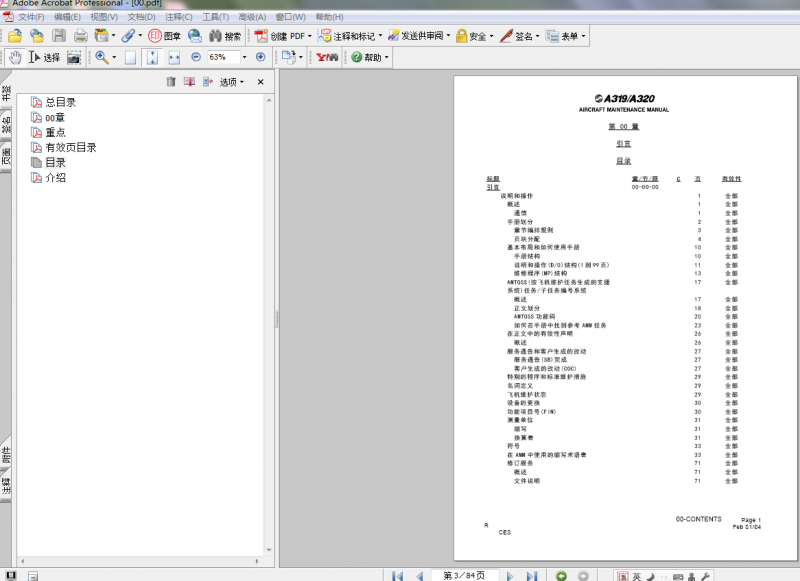The image size is (800, 581).
Task: Click the 63% zoom input field
Action: [223, 57]
